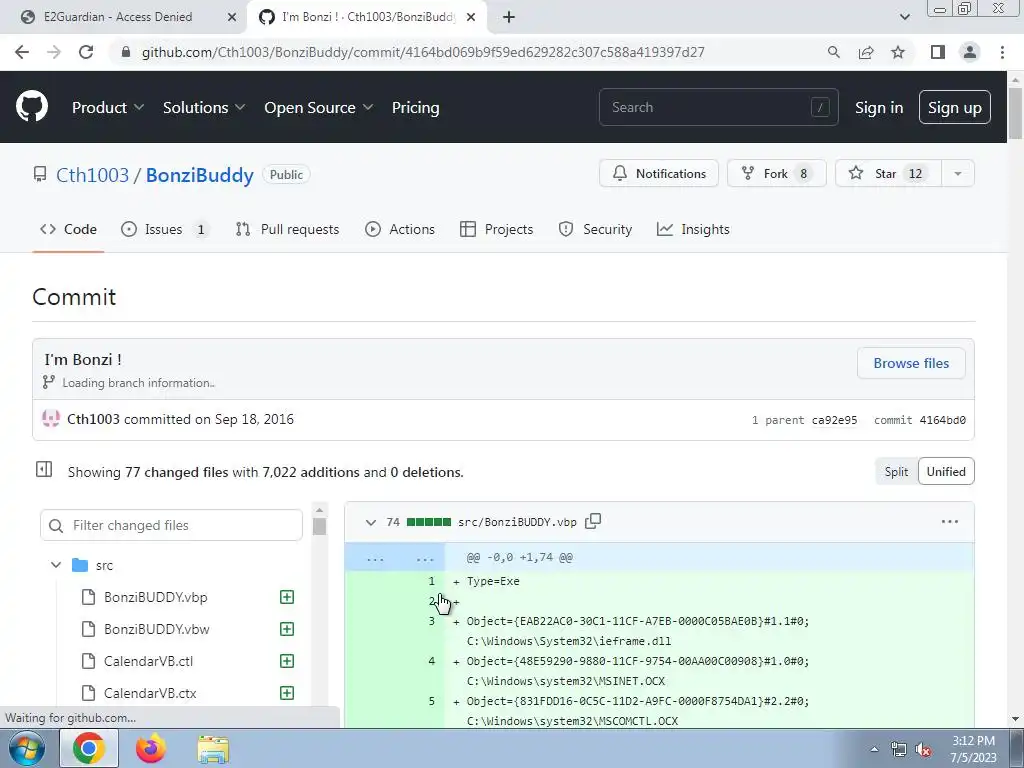Screen dimensions: 1024x768
Task: Open a new browser tab
Action: (509, 17)
